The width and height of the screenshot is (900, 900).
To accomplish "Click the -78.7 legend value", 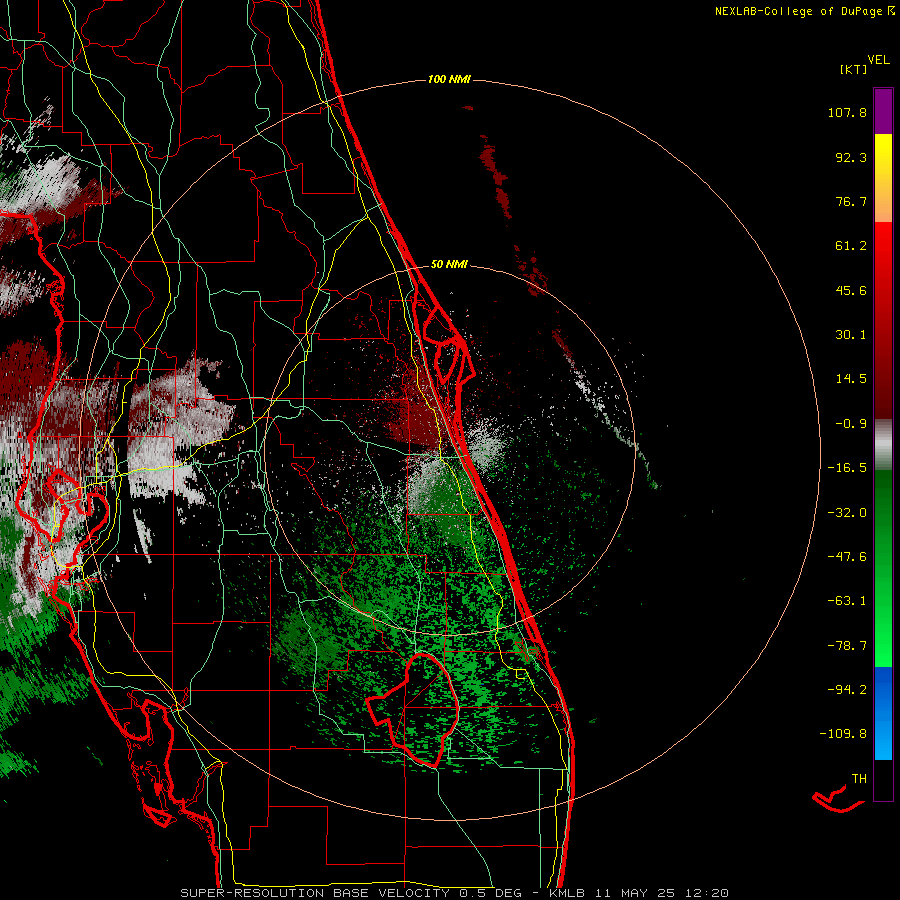I will [x=847, y=646].
